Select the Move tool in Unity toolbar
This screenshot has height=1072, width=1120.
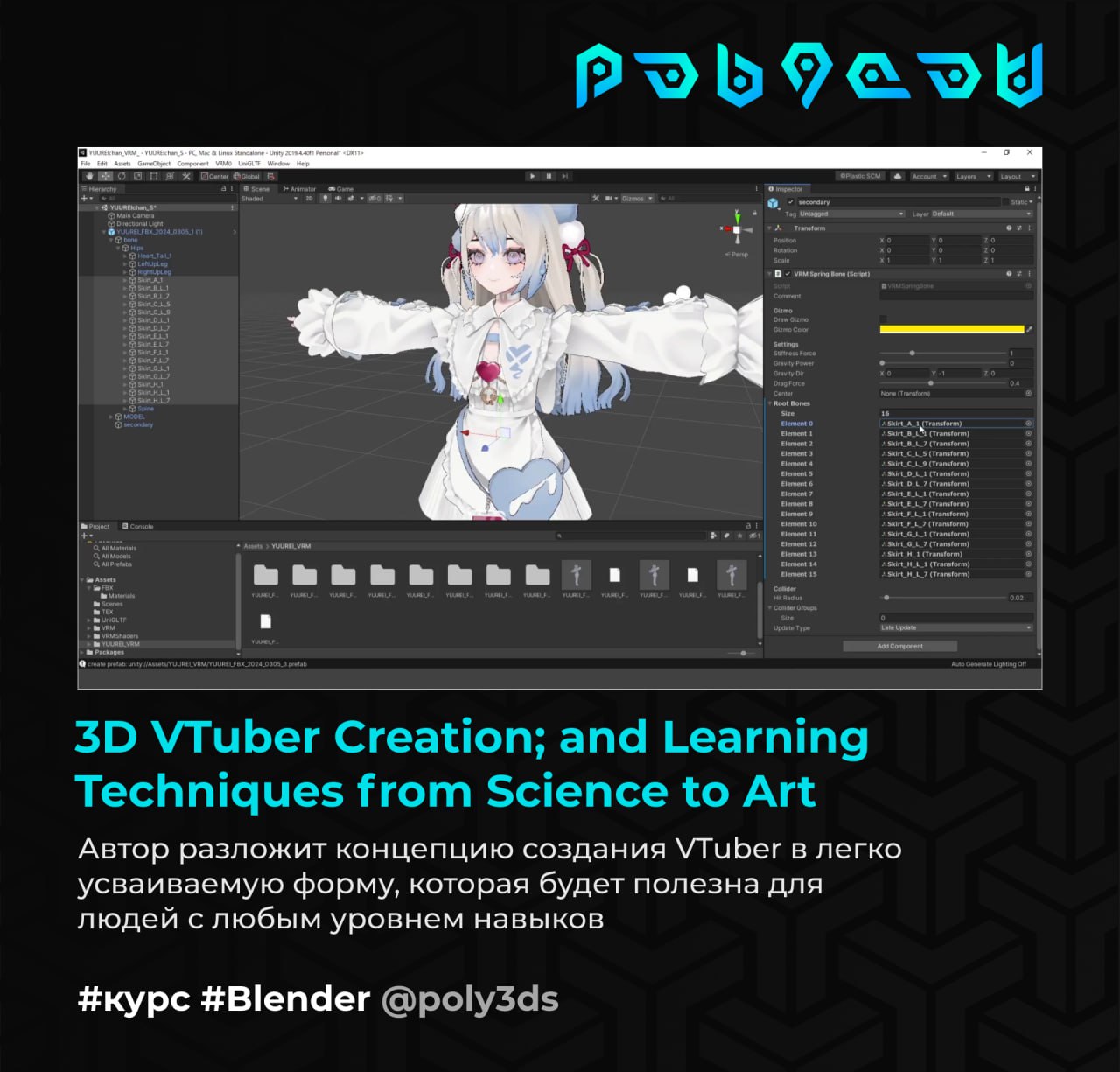[x=105, y=176]
